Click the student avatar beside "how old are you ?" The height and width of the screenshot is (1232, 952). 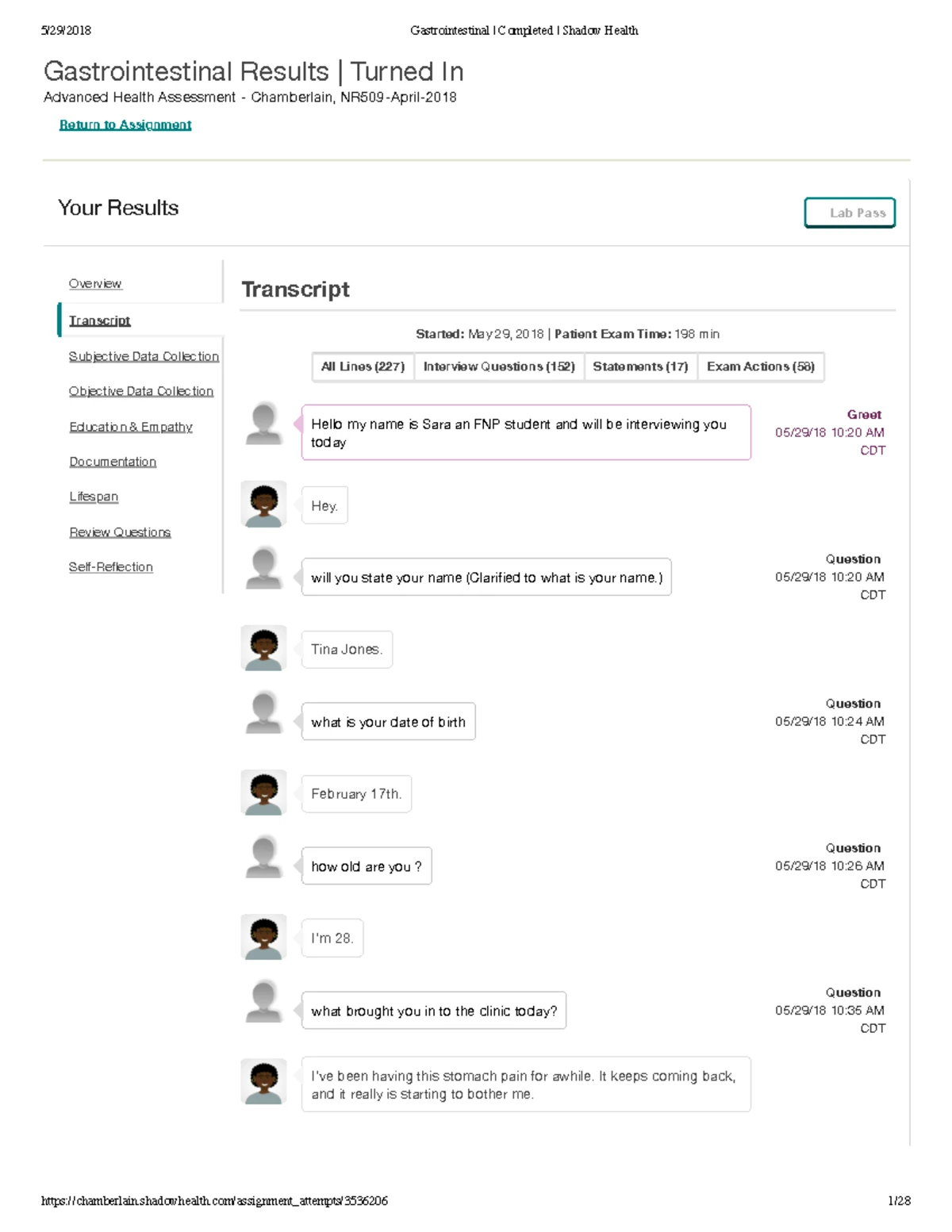263,857
